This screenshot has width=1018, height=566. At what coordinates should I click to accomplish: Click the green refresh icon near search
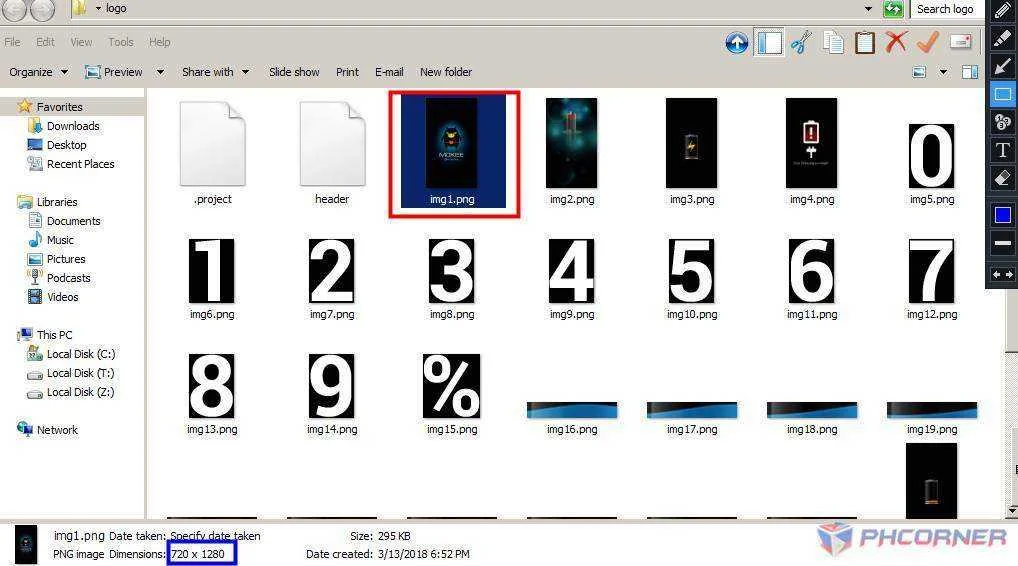pyautogui.click(x=893, y=9)
